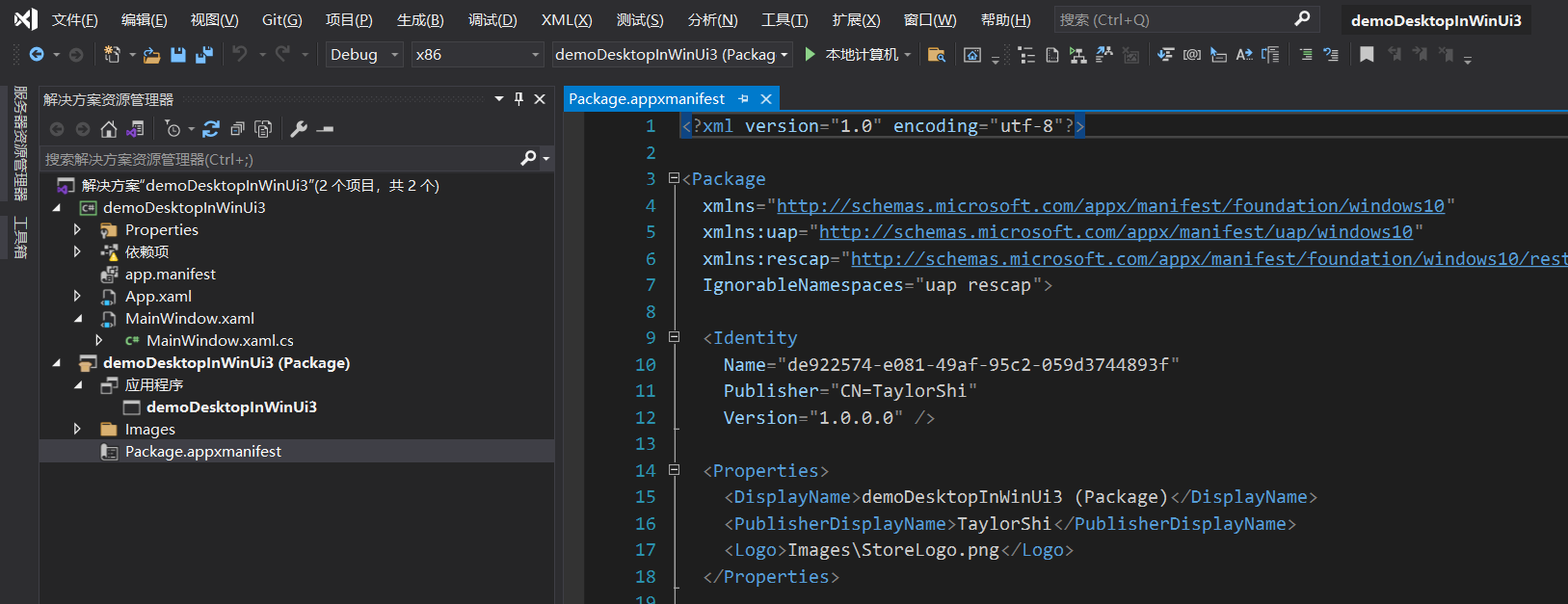
Task: Select the demoDesktopInWinUi3 (Package) project
Action: (226, 362)
